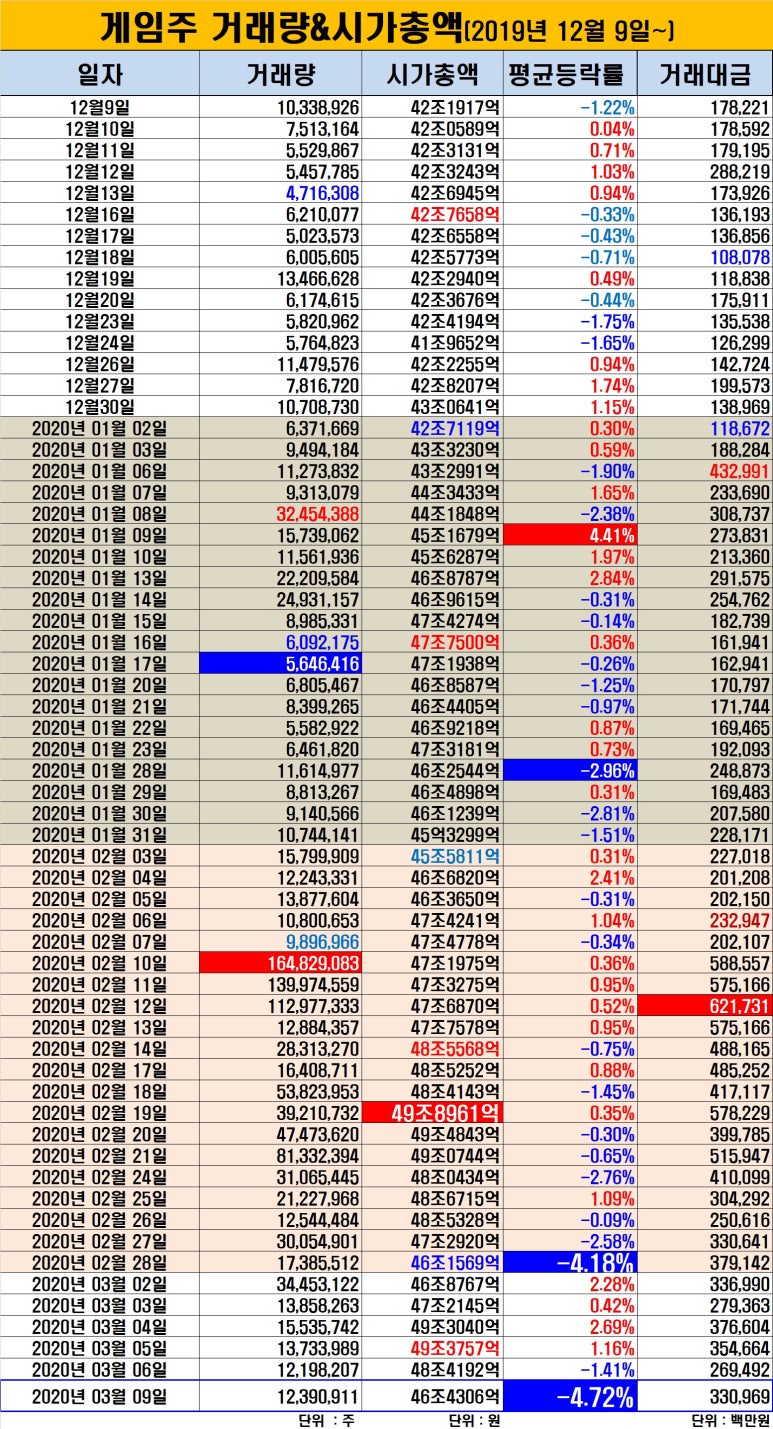Select the blue-highlighted -2.96% cell
Image resolution: width=773 pixels, height=1429 pixels.
571,769
